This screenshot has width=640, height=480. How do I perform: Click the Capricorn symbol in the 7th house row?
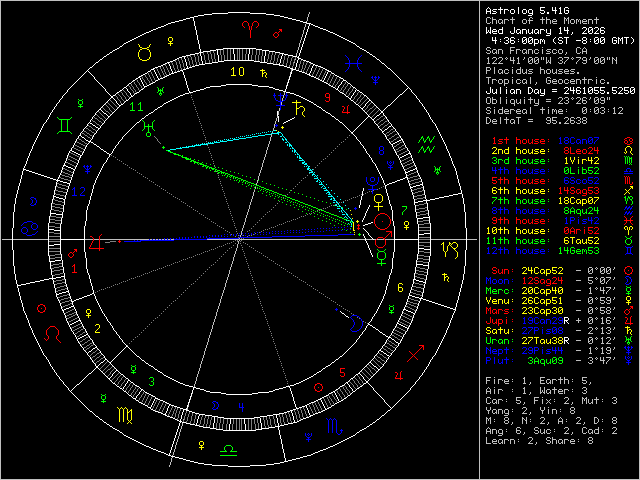pos(629,201)
